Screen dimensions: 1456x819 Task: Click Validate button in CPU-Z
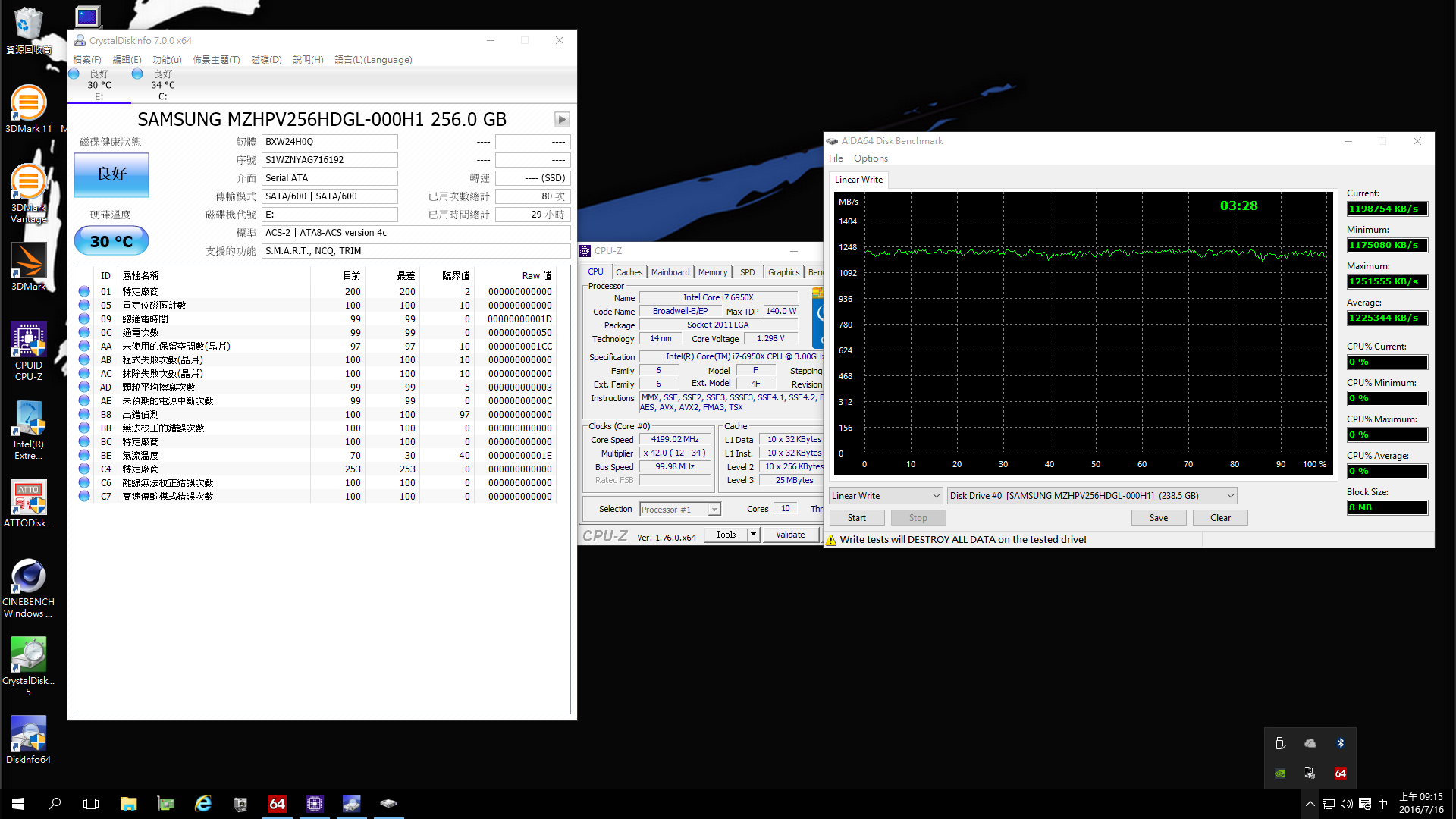click(x=790, y=535)
